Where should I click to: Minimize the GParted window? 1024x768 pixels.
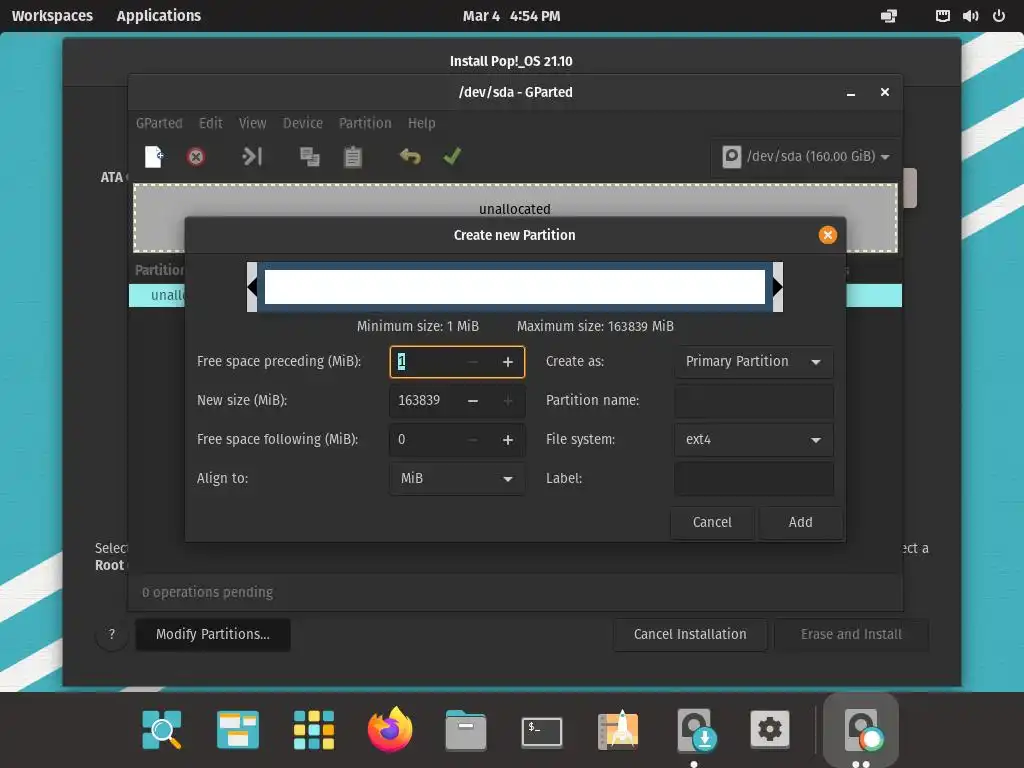(851, 93)
